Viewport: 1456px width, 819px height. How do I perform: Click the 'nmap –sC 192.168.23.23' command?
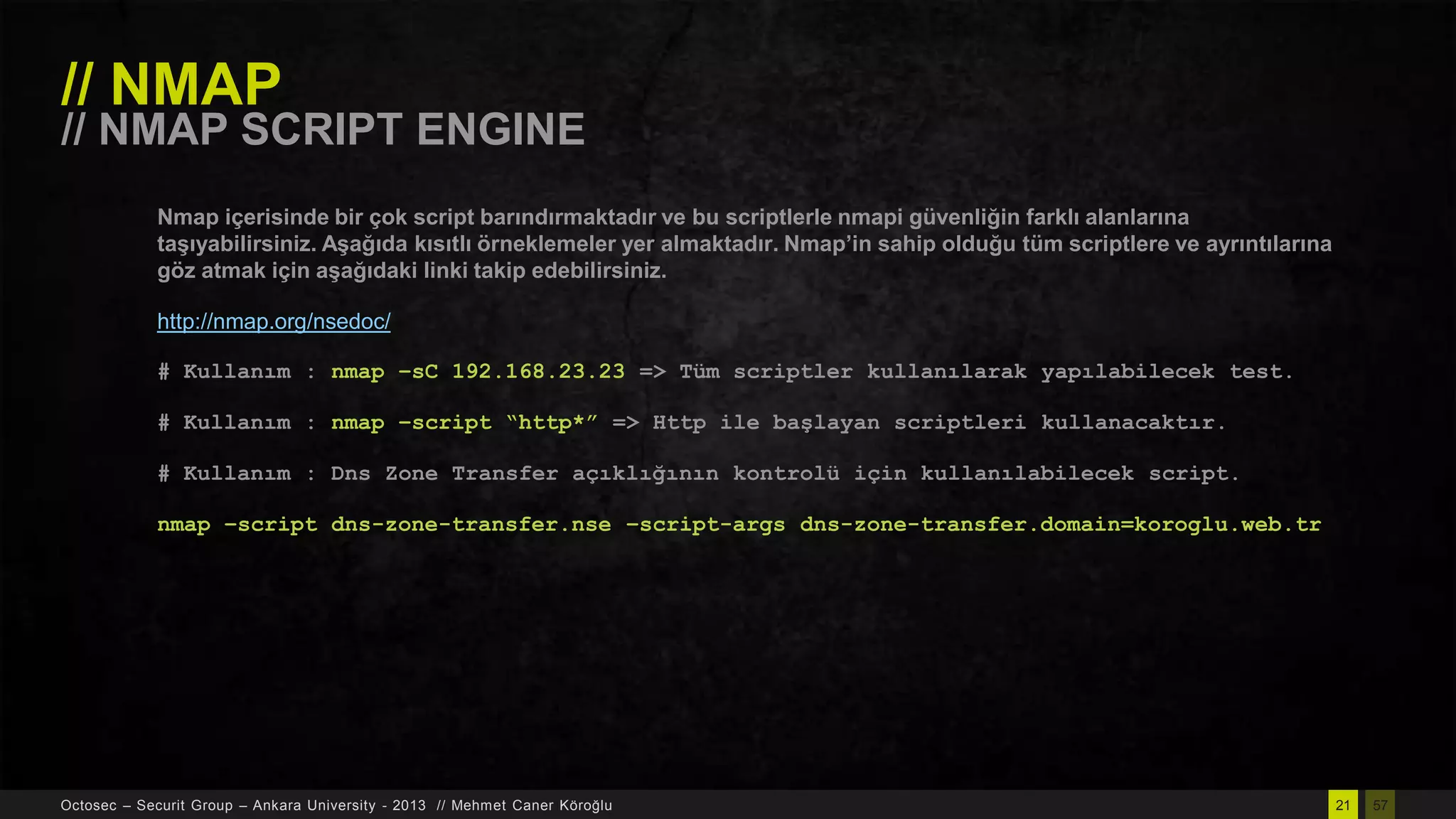tap(478, 372)
